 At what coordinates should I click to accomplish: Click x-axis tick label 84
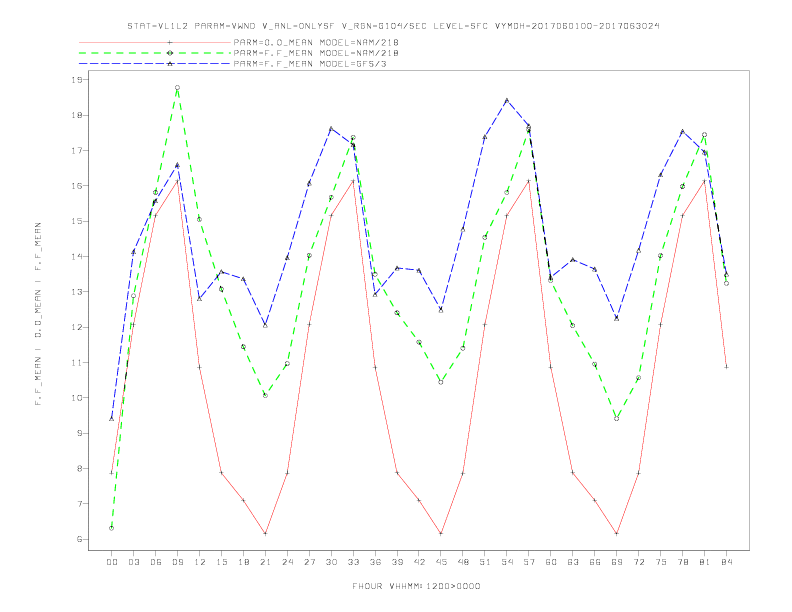[x=727, y=562]
